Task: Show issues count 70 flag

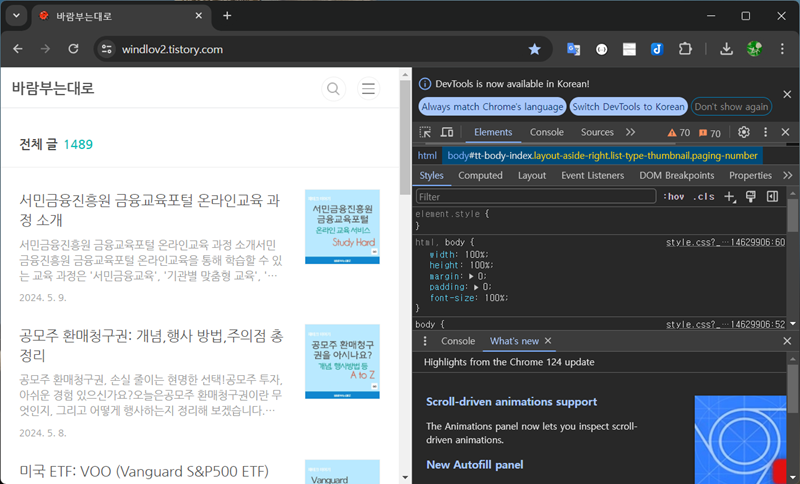Action: [710, 133]
